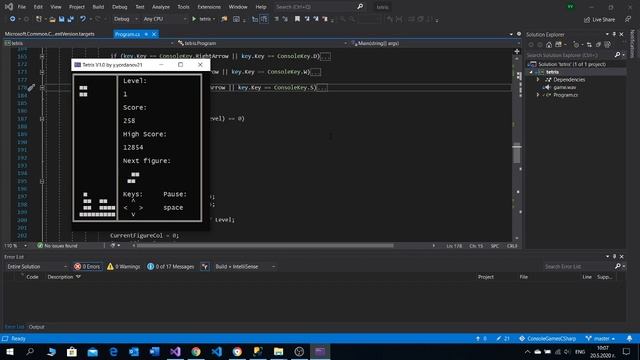The height and width of the screenshot is (360, 640).
Task: Open File Explorer from the taskbar
Action: tap(278, 351)
